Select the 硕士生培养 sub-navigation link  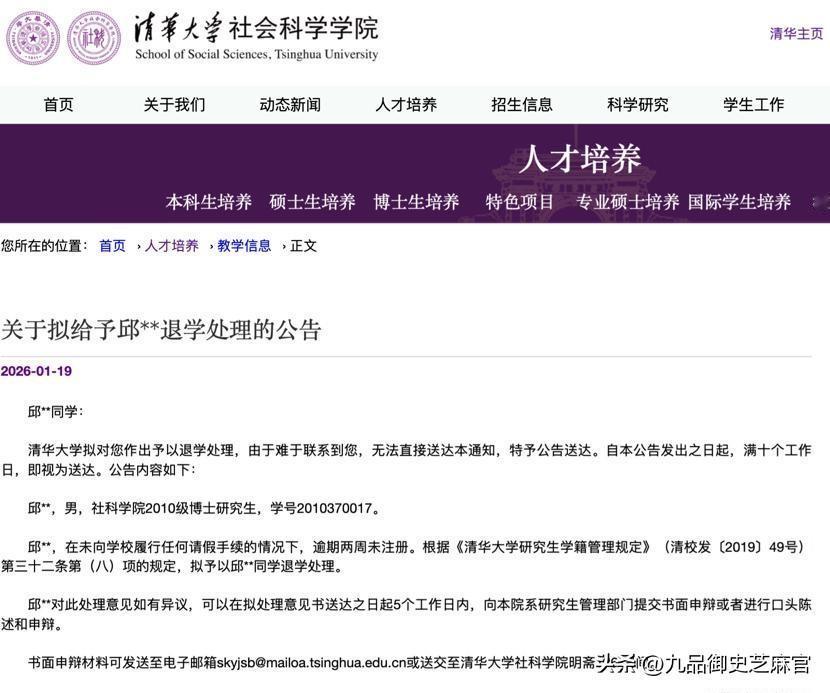(x=312, y=202)
